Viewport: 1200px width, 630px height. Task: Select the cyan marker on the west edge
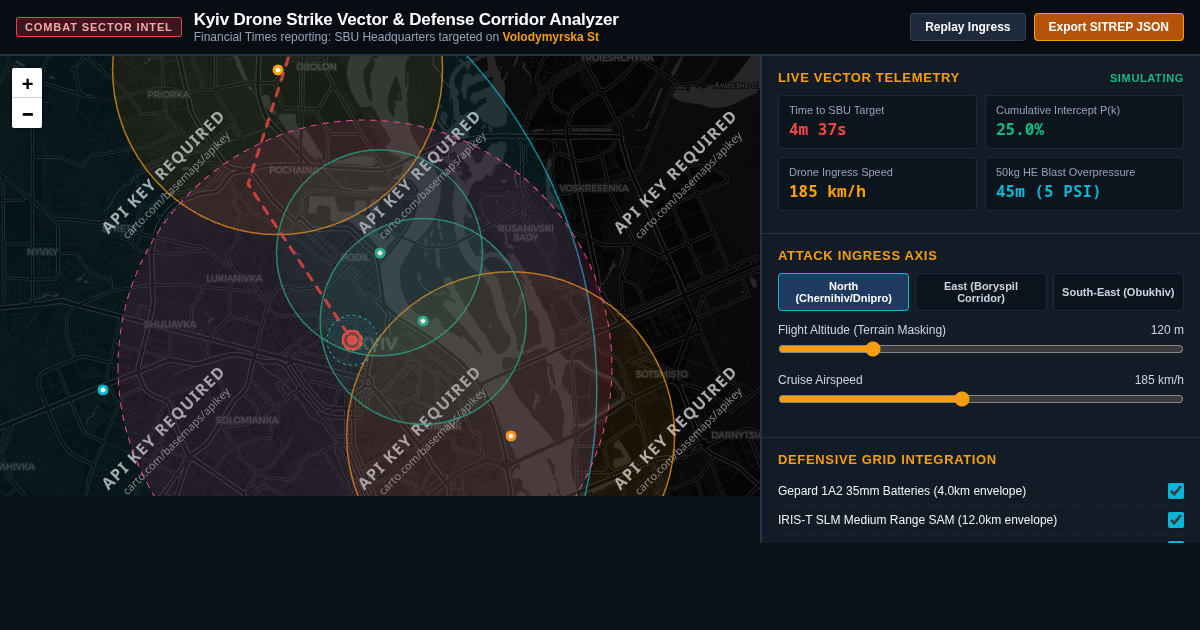pyautogui.click(x=103, y=390)
